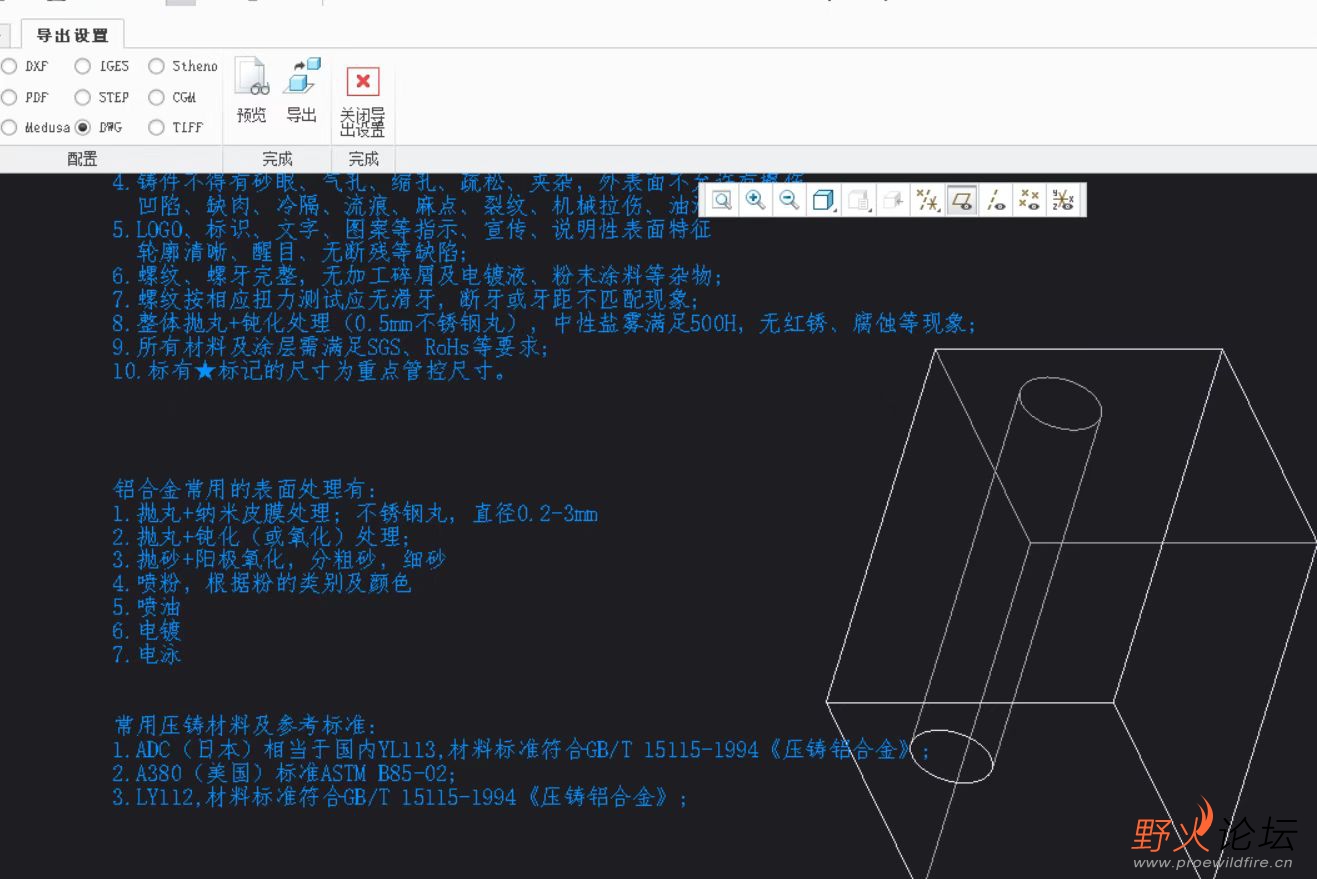1317x879 pixels.
Task: Click the 4.喷粉 list line
Action: pos(262,583)
